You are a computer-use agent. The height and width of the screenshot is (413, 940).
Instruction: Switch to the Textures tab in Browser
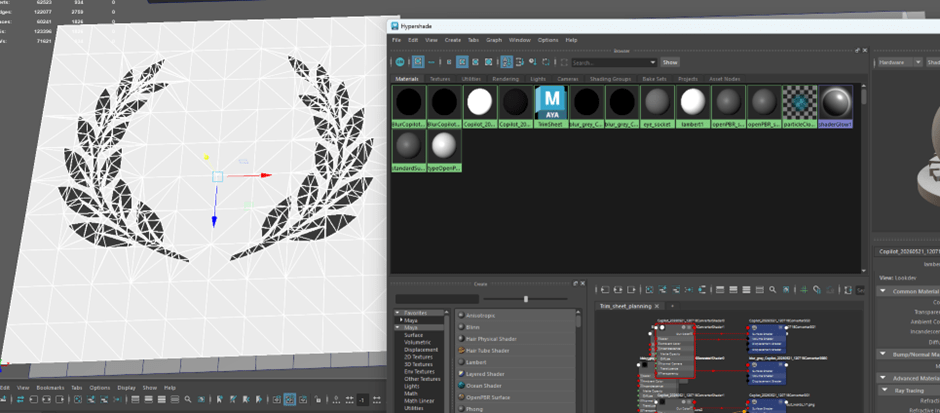tap(439, 79)
